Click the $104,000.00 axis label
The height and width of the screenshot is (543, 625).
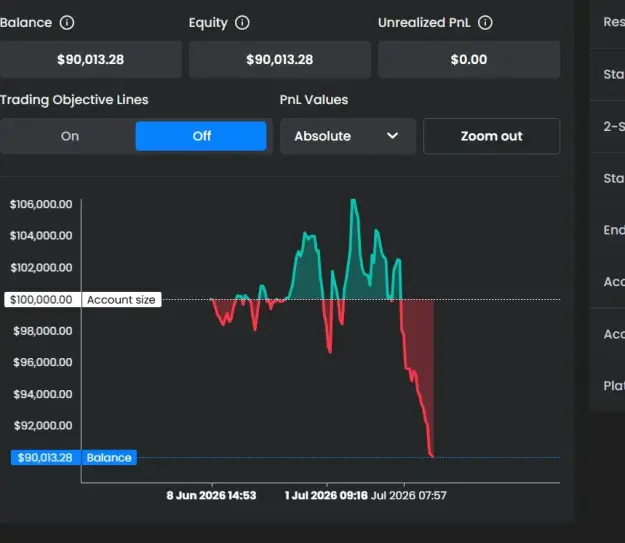click(x=41, y=236)
